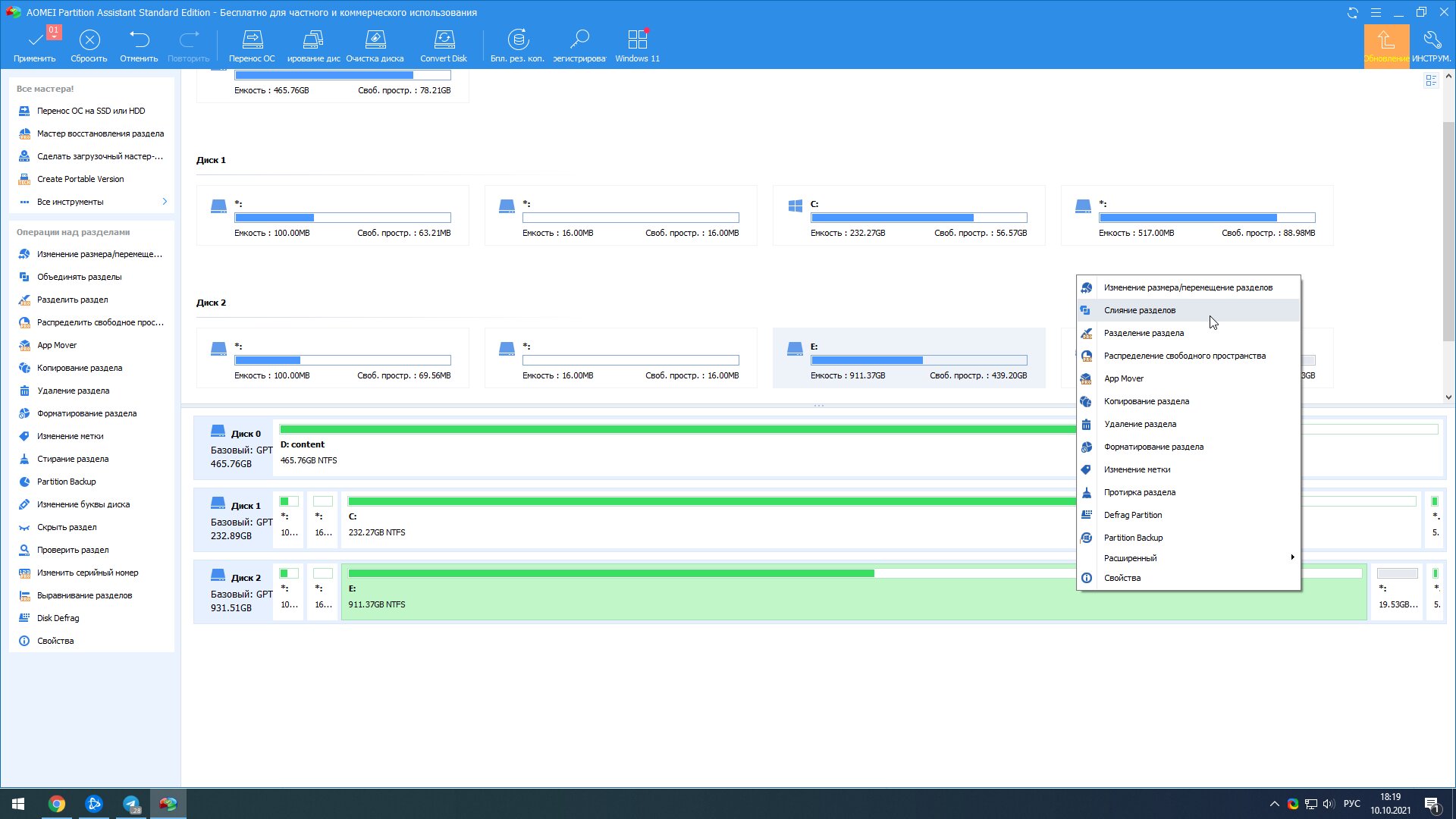Open the Windows 11 checker tool

click(x=637, y=45)
